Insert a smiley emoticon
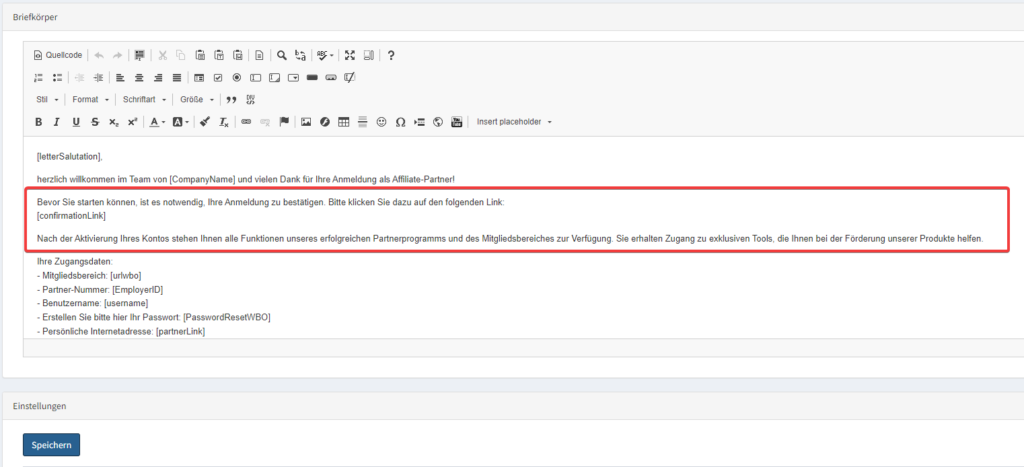Screen dimensions: 1024x467 click(x=382, y=122)
